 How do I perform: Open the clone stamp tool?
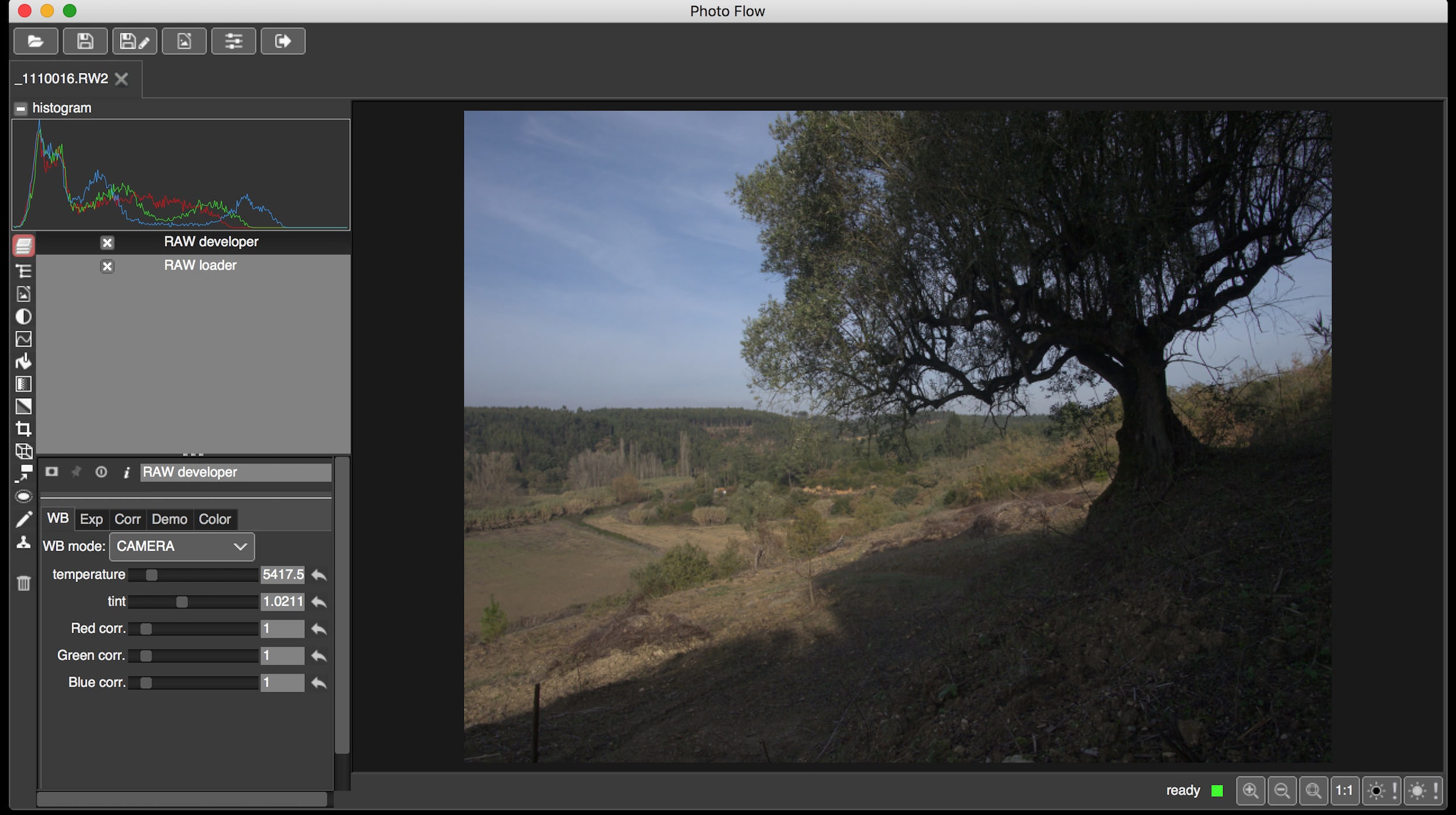23,543
